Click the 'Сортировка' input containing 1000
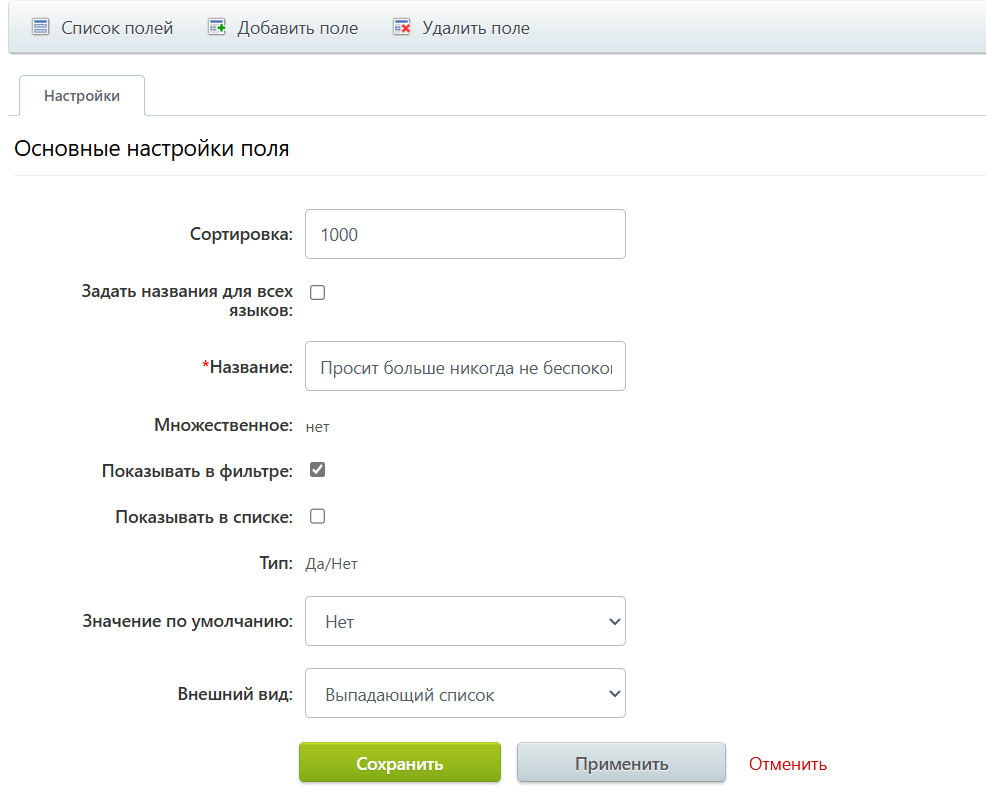The height and width of the screenshot is (791, 986). tap(465, 233)
